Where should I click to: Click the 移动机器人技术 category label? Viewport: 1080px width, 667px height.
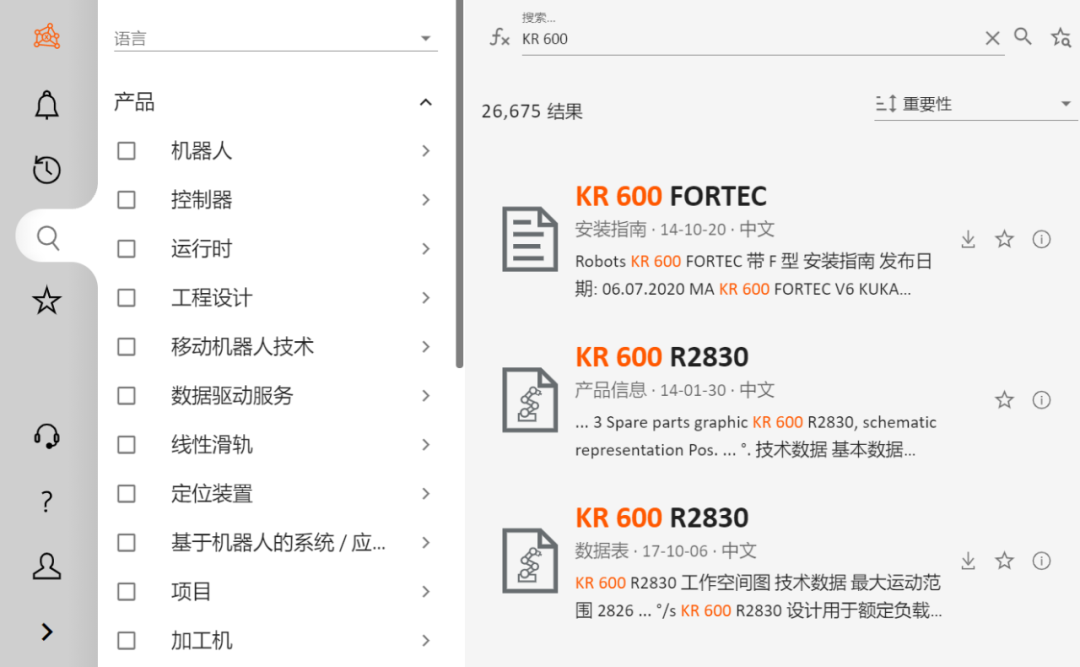242,347
